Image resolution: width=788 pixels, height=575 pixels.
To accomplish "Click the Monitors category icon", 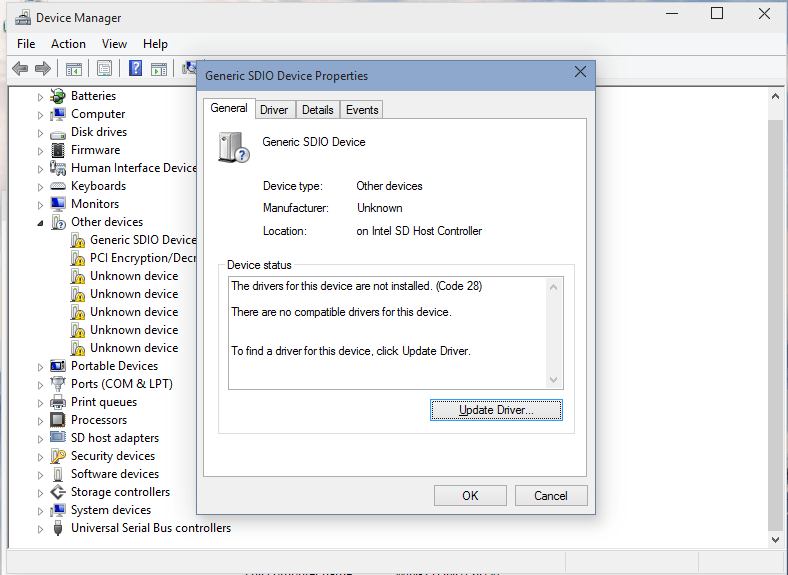I will click(58, 204).
